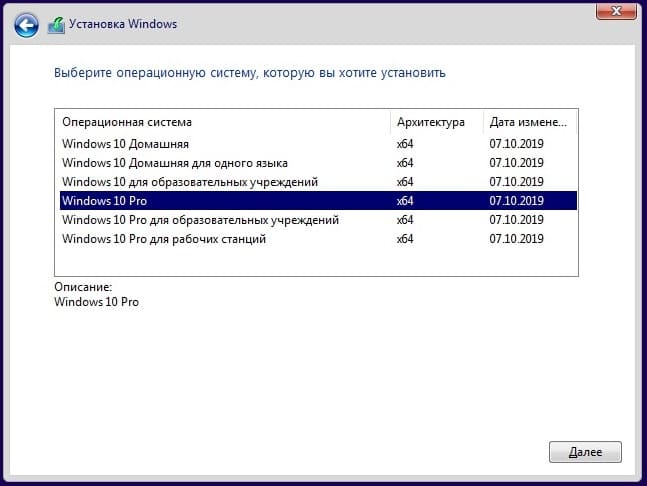The height and width of the screenshot is (486, 647).
Task: Select the highlighted Windows 10 Pro row
Action: coord(318,201)
